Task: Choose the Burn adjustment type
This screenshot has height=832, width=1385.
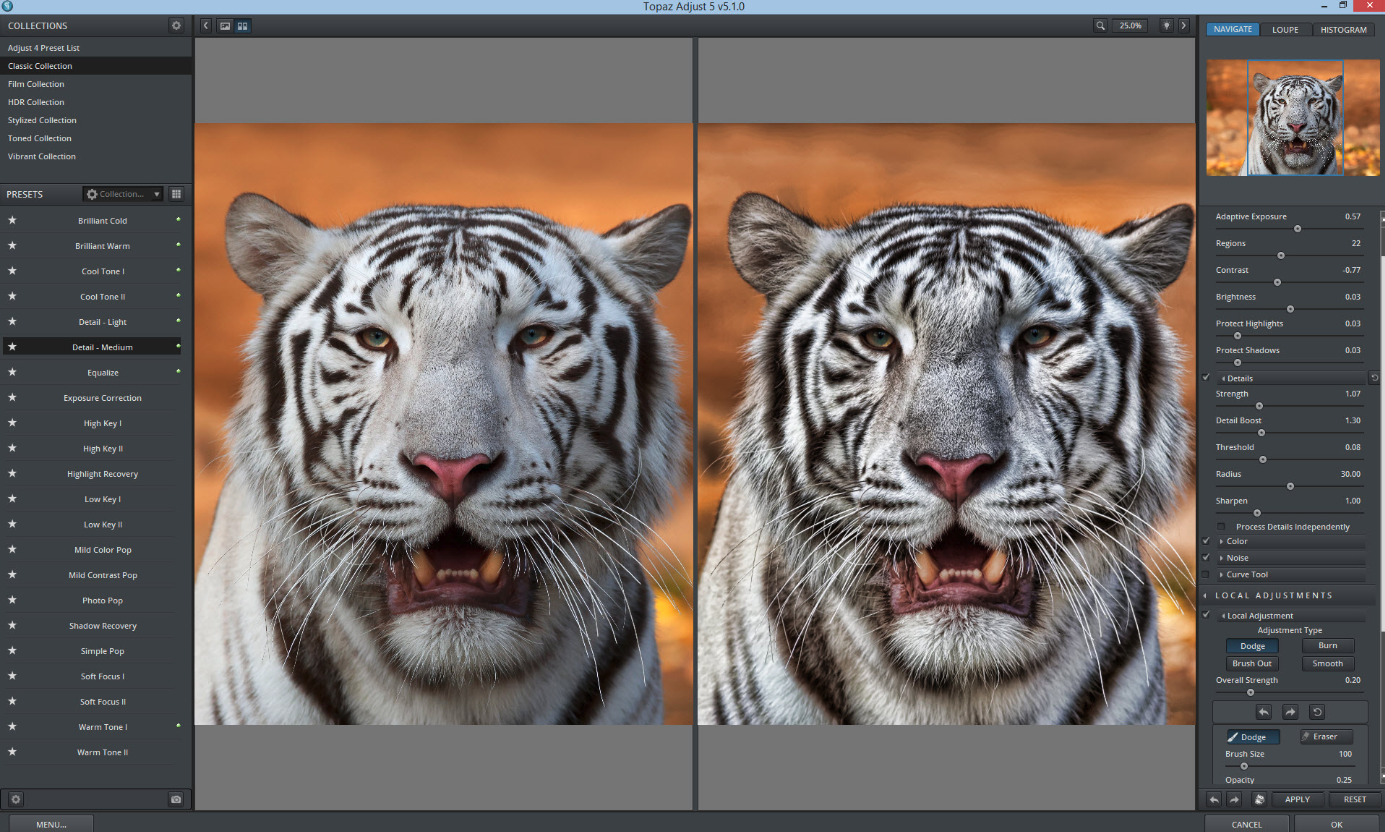Action: (1327, 646)
